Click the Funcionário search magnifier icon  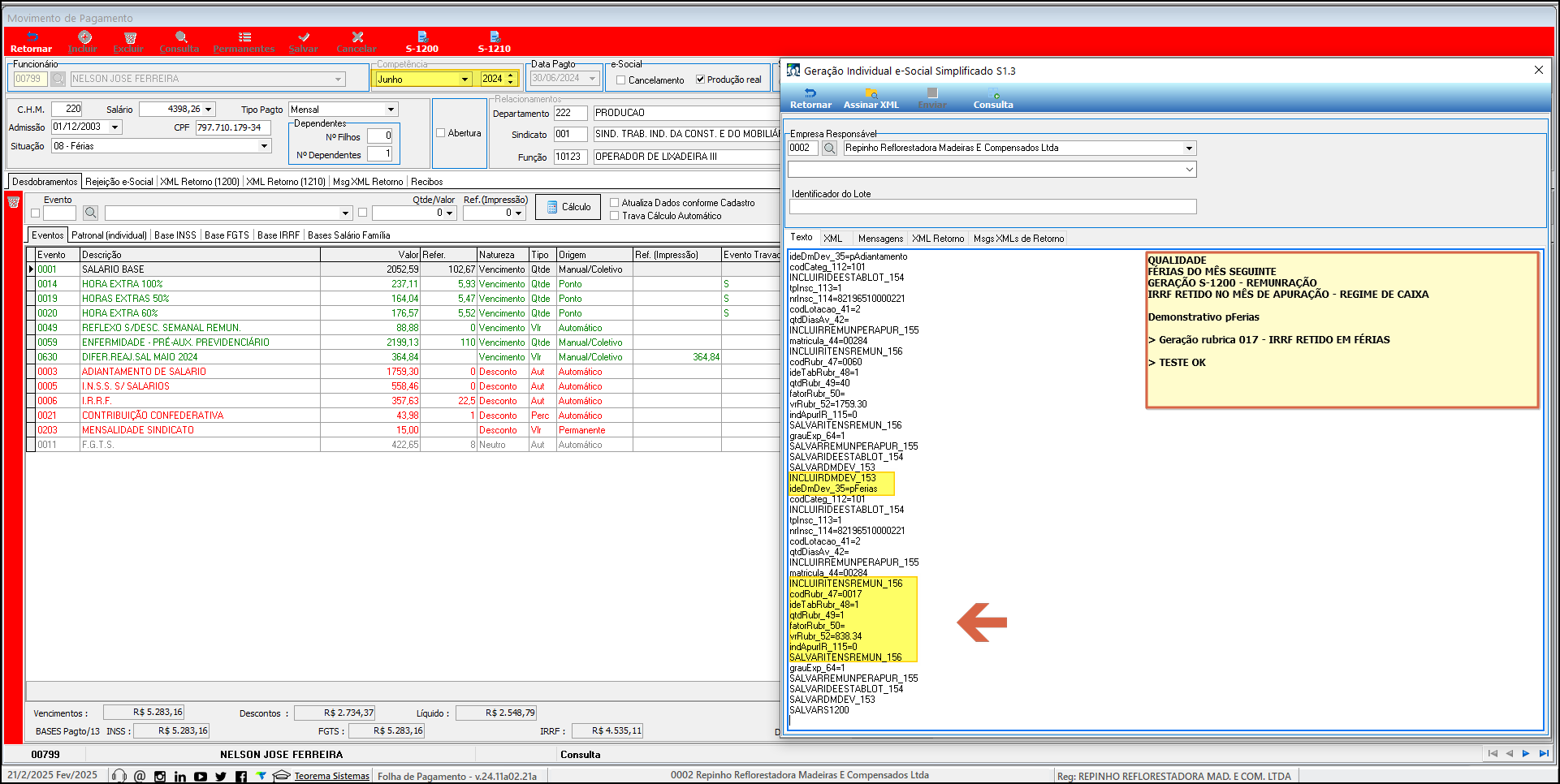click(x=58, y=79)
